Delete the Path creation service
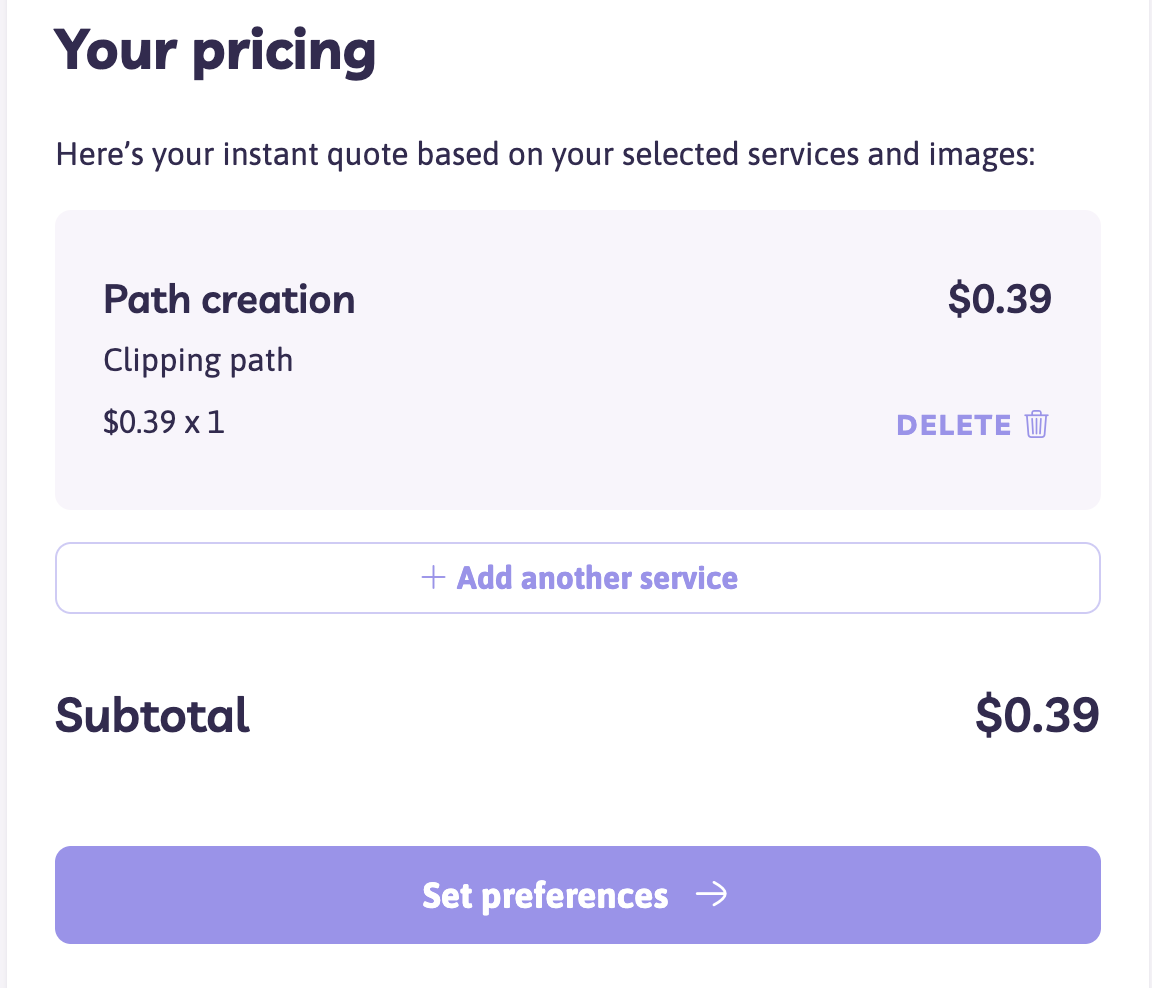Viewport: 1152px width, 988px height. coord(972,425)
